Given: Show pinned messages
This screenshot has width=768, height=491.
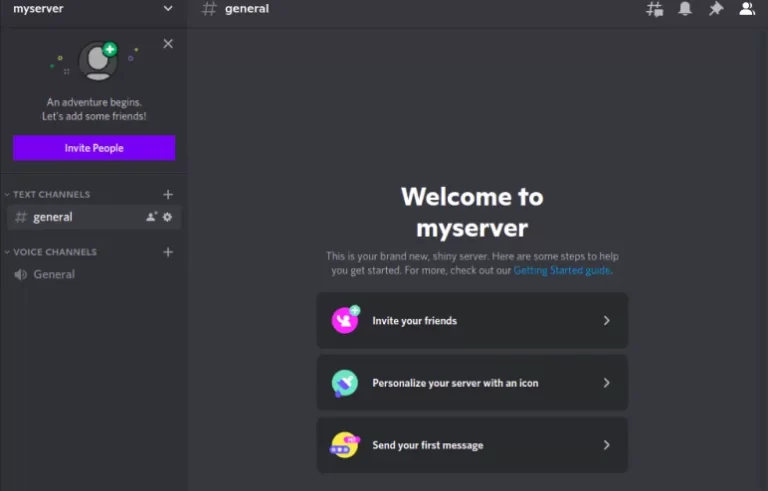Looking at the screenshot, I should [715, 9].
